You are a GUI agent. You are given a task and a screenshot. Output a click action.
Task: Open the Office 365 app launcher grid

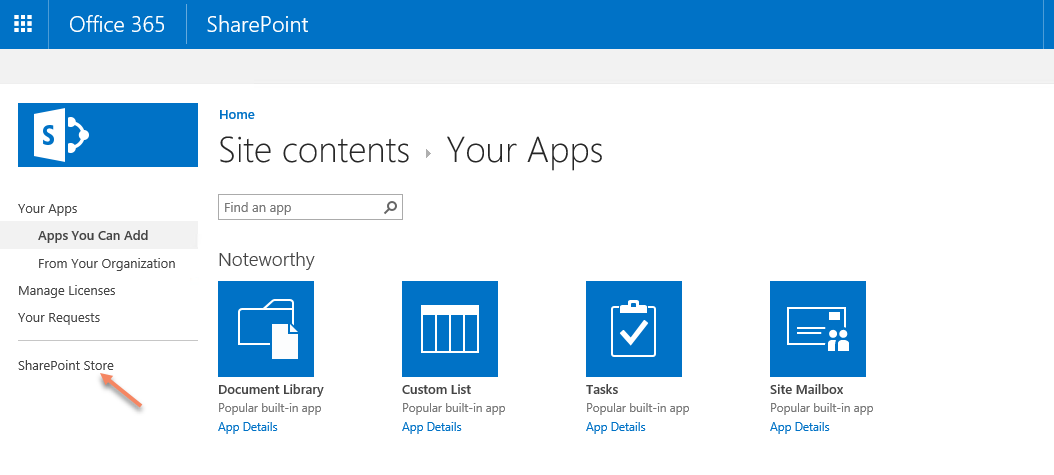[x=24, y=24]
